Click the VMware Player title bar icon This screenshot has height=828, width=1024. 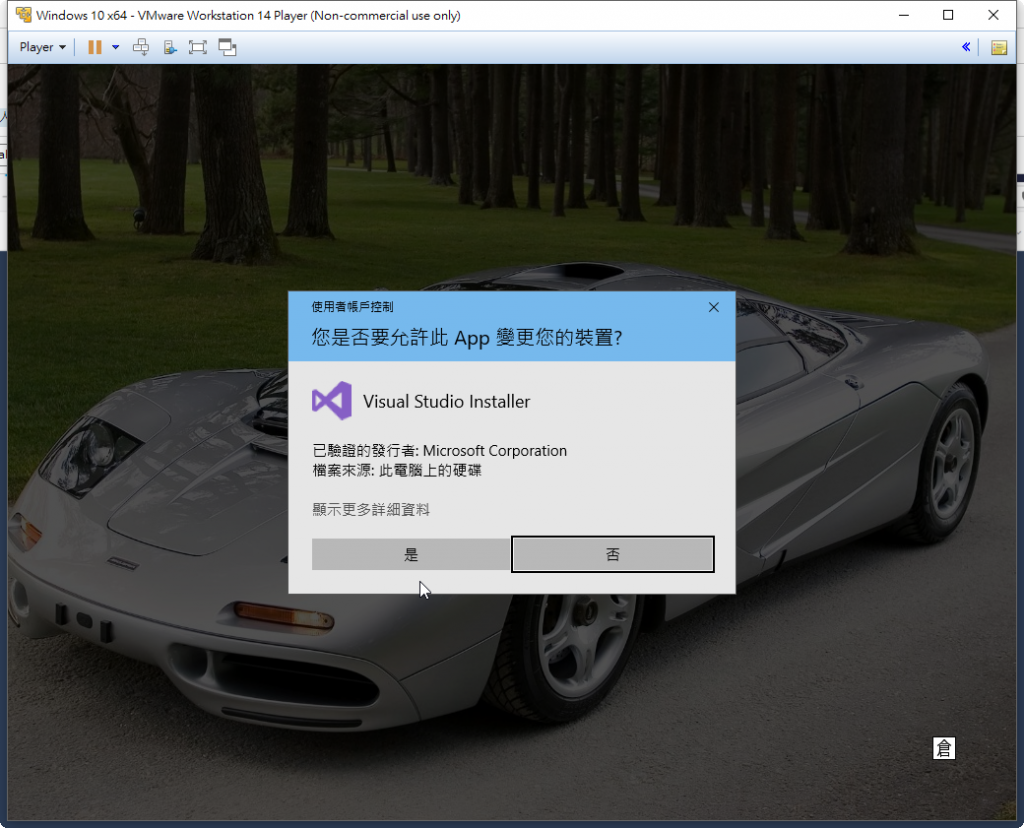pyautogui.click(x=24, y=15)
